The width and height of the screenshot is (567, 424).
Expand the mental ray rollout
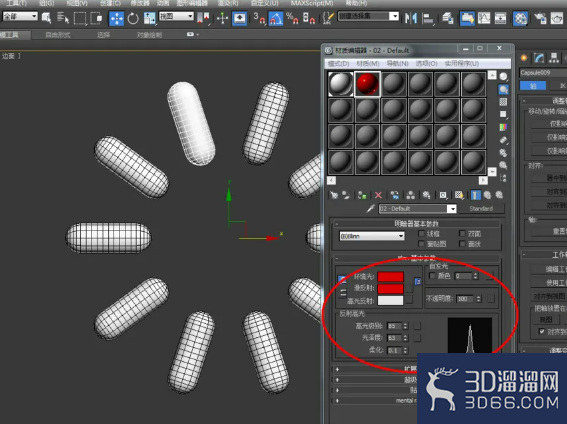pos(375,401)
